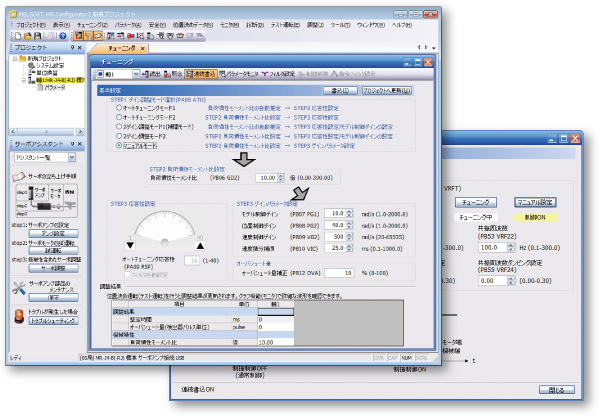This screenshot has height=420, width=600.
Task: Click the 連続書込 toolbar icon
Action: tap(201, 74)
